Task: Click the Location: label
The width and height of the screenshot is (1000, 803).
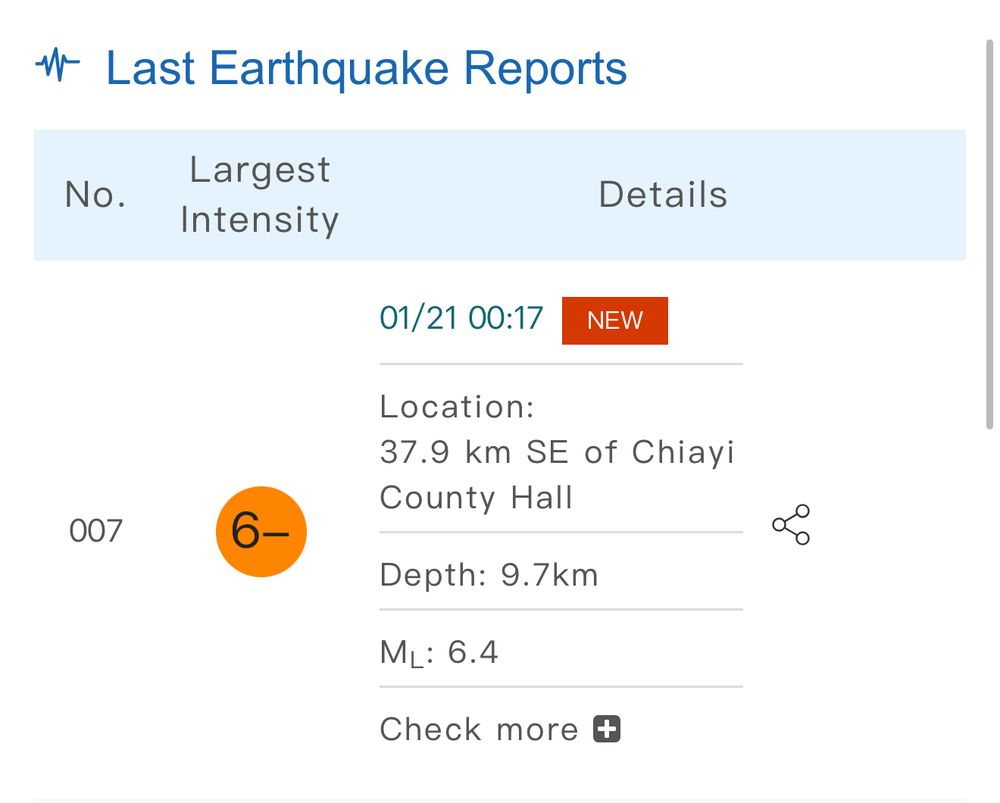Action: [x=457, y=407]
